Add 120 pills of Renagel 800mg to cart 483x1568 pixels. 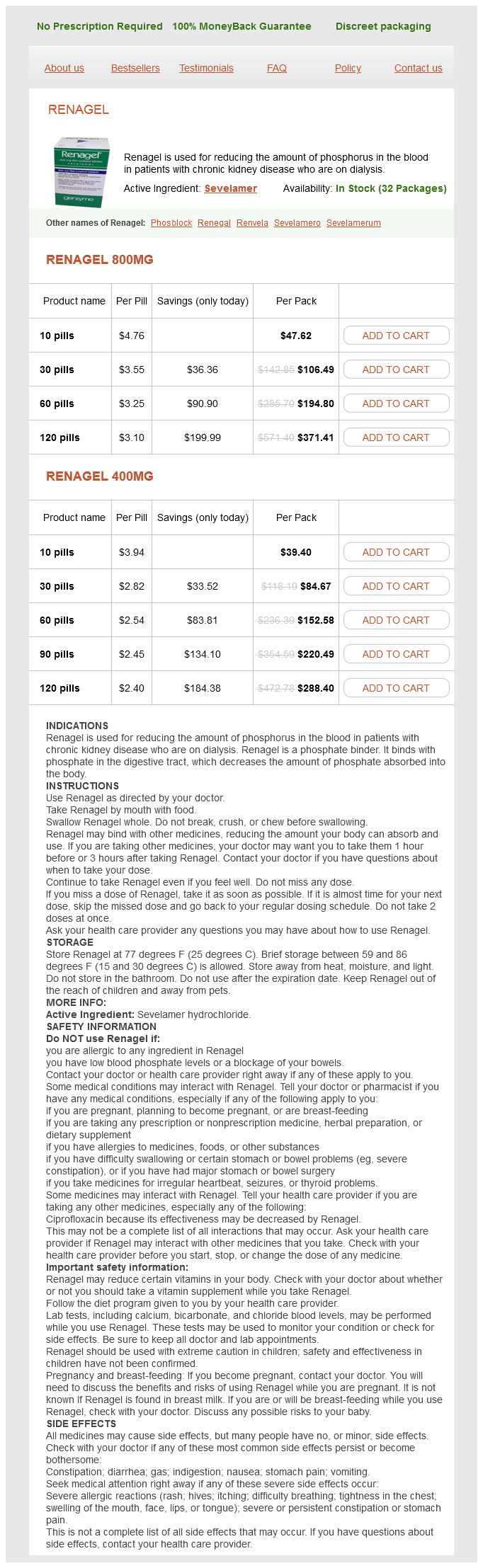(x=396, y=437)
